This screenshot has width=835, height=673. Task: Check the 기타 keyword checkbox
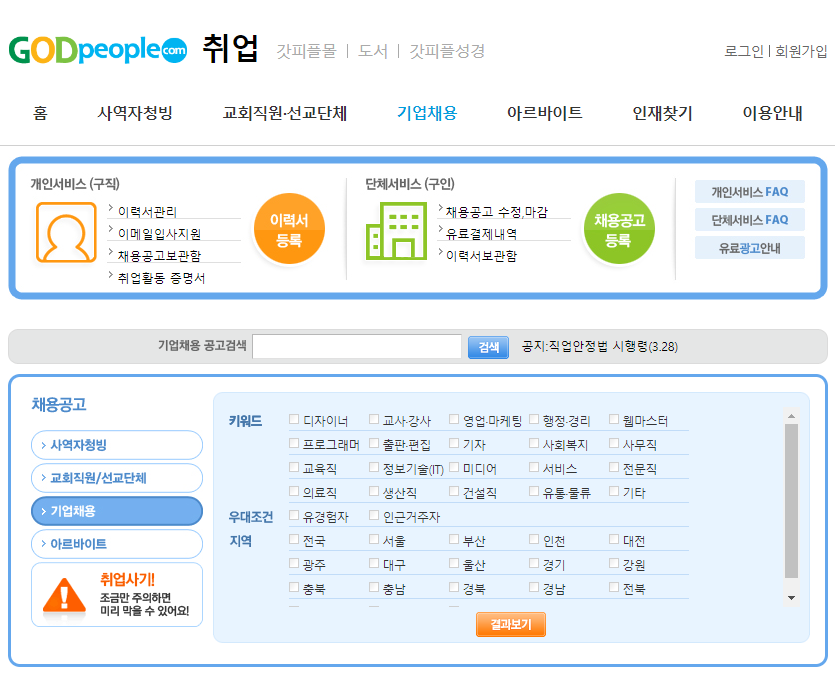614,491
